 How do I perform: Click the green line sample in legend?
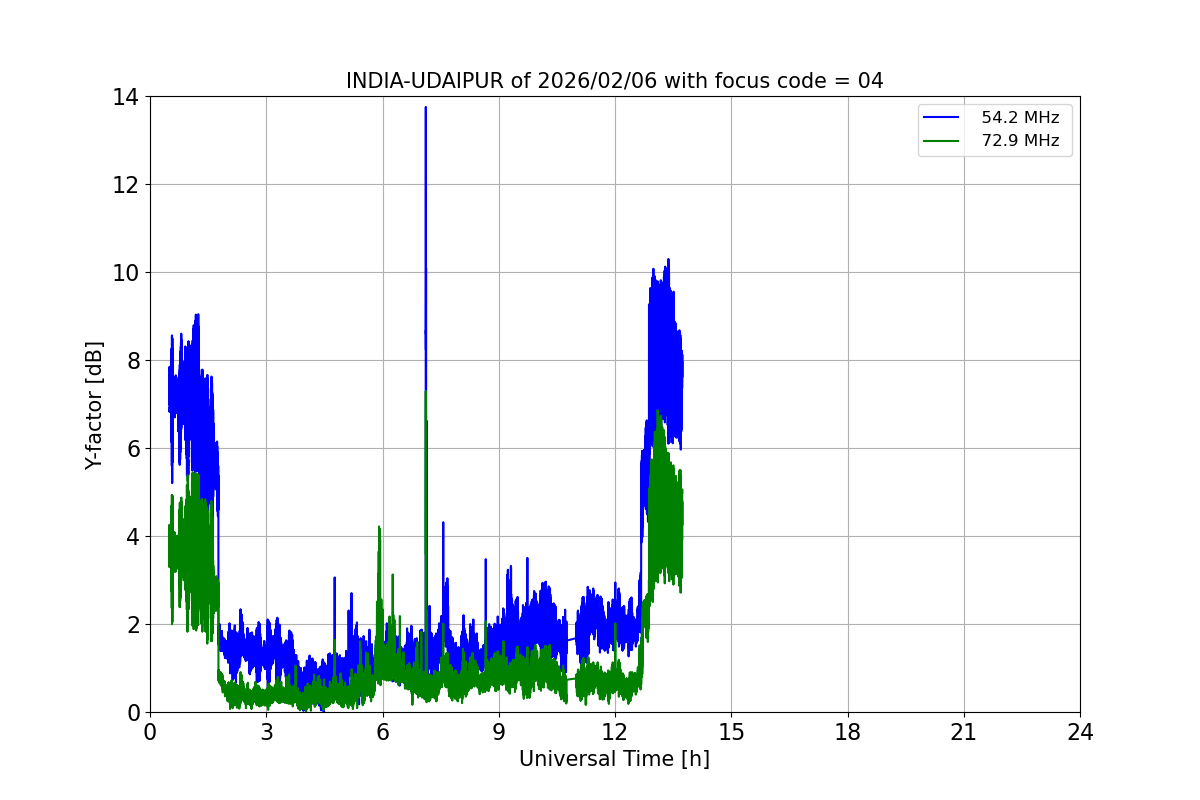[943, 141]
